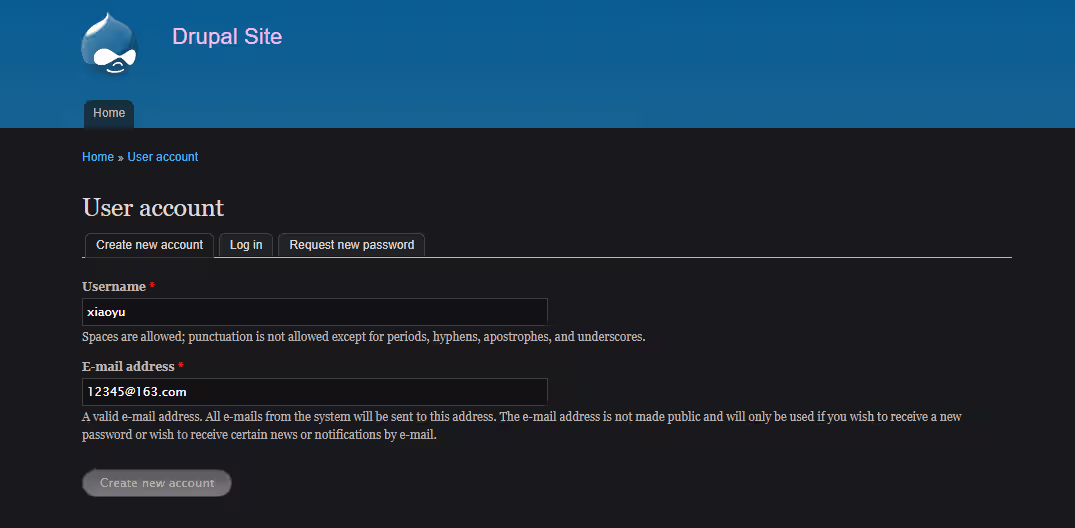Focus the Username field containing xiaoyu
The image size is (1075, 528).
tap(315, 311)
